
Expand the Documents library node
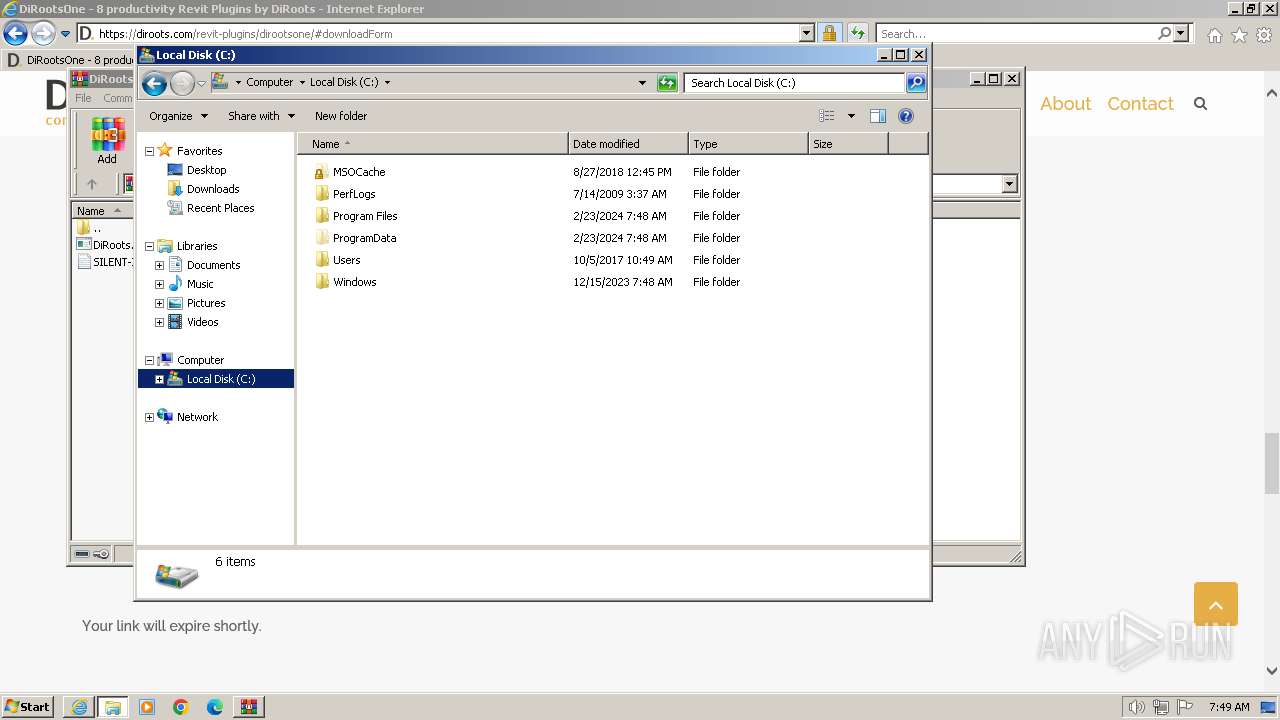coord(159,265)
